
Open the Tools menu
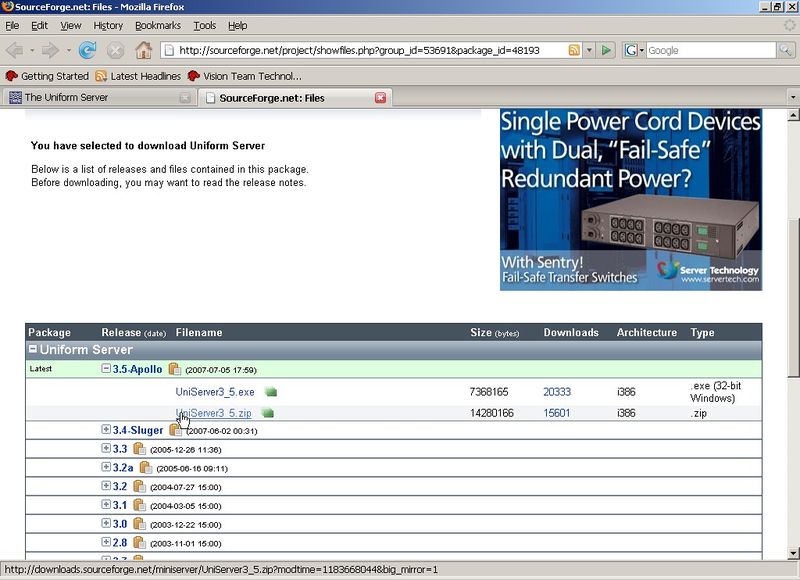(x=205, y=26)
